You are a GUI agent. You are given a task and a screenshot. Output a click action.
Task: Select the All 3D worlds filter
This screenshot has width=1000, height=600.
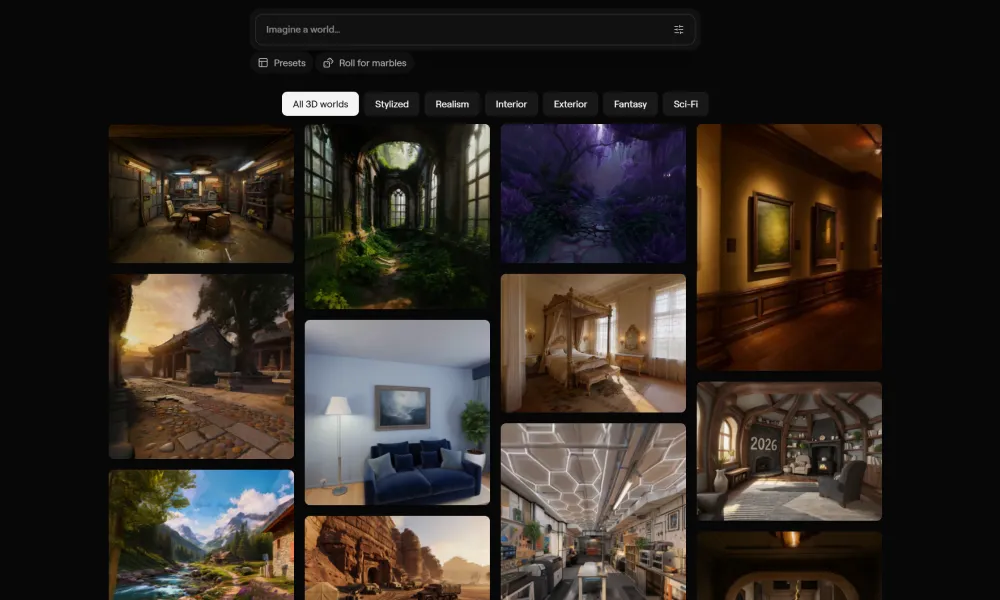[320, 104]
